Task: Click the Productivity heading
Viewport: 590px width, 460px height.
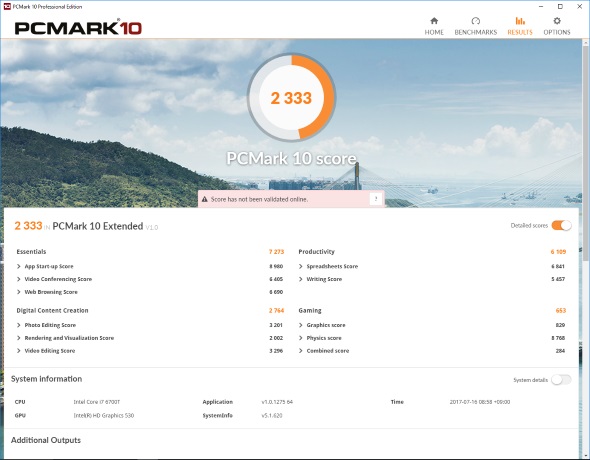Action: pyautogui.click(x=316, y=252)
